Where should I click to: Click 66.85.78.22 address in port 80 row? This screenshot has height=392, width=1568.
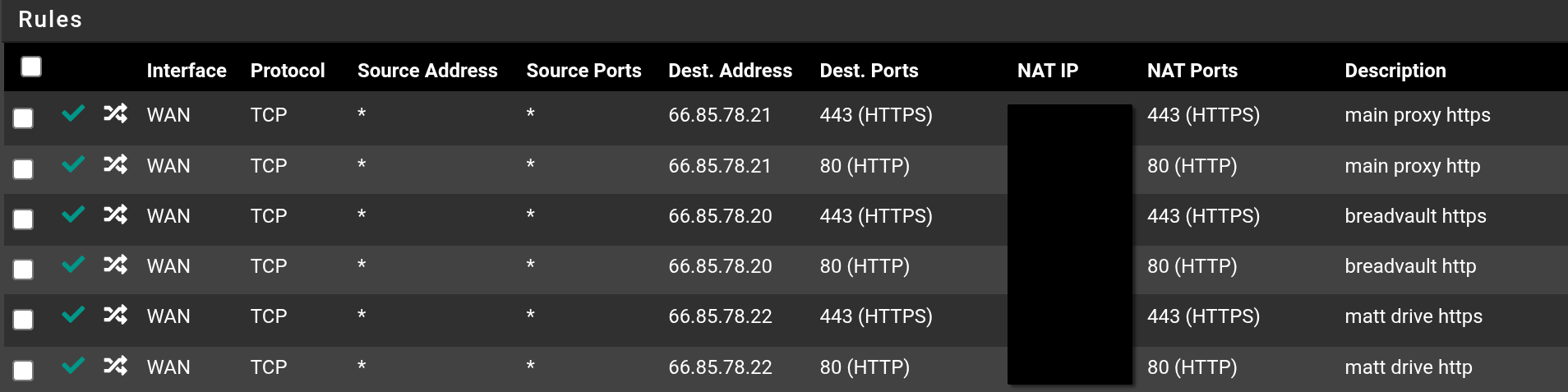click(720, 367)
